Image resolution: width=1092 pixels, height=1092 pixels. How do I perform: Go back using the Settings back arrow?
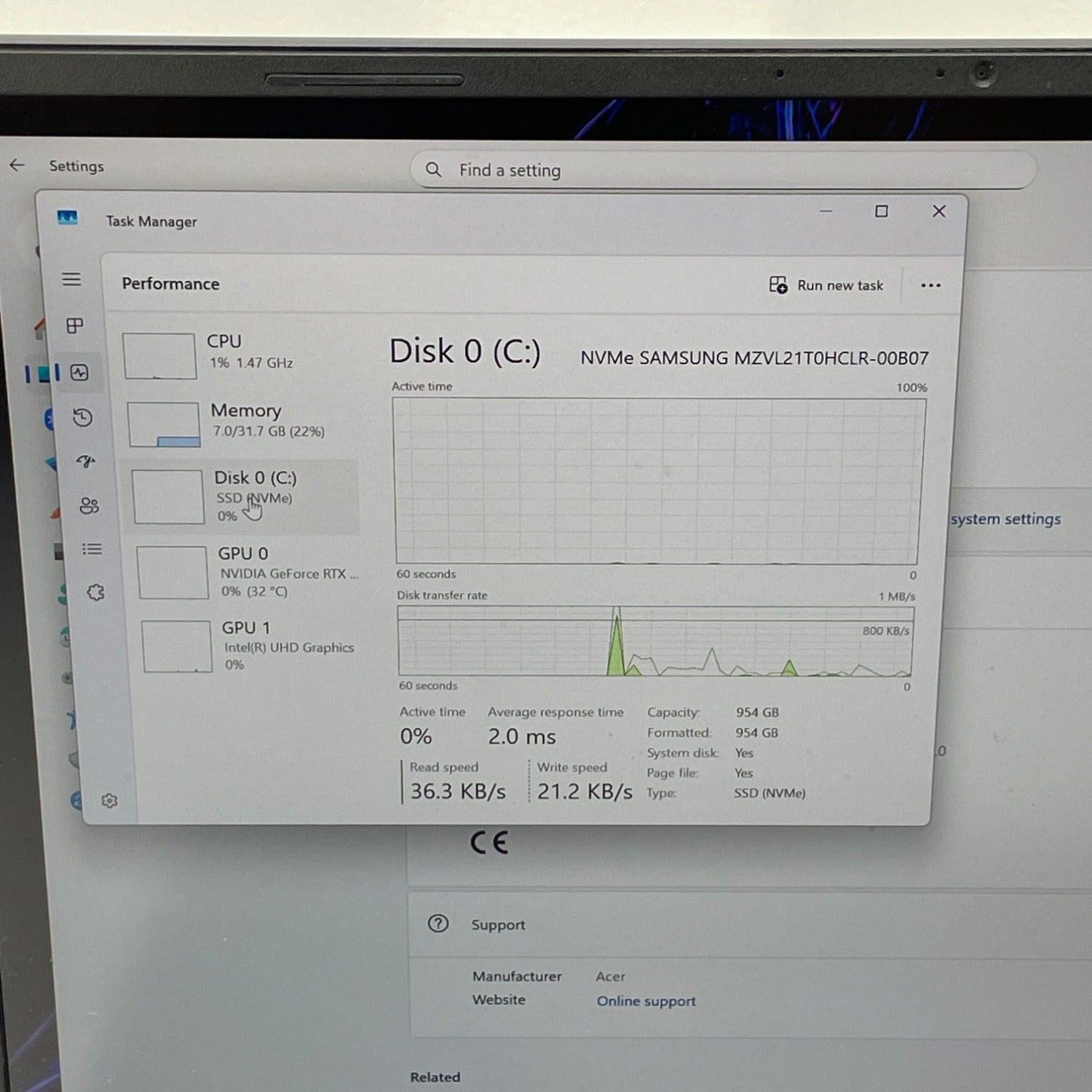tap(17, 165)
